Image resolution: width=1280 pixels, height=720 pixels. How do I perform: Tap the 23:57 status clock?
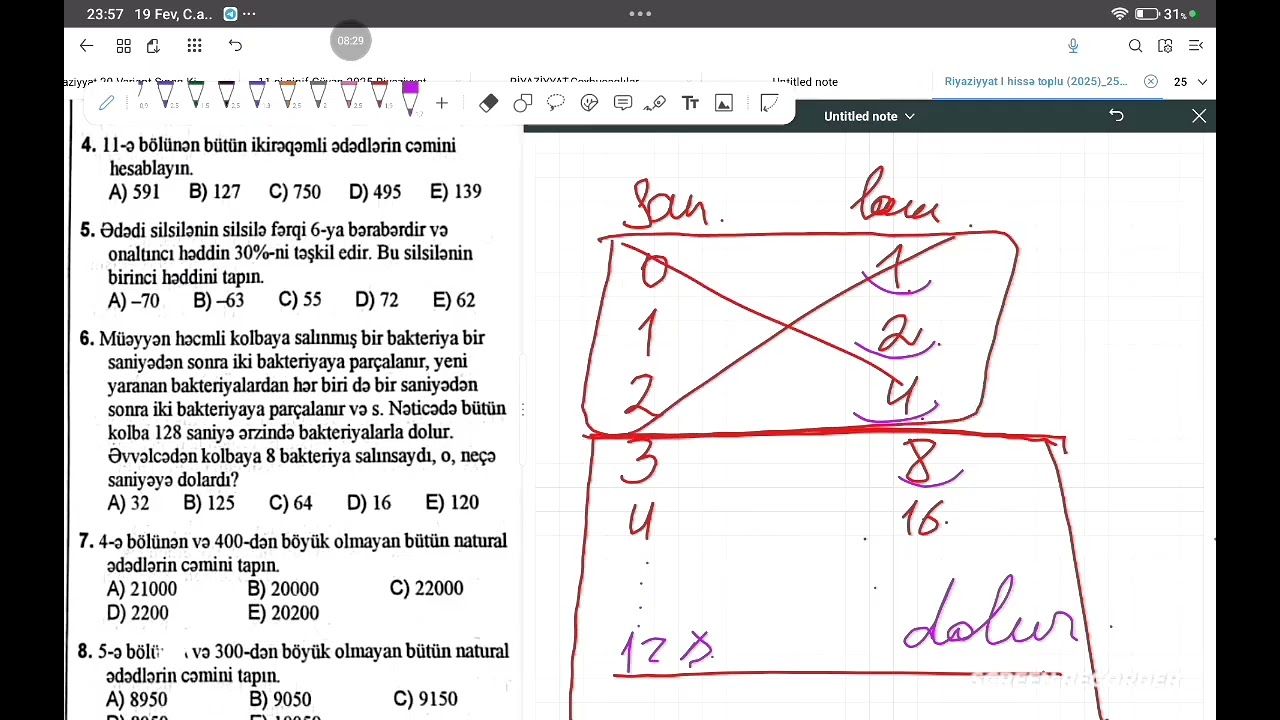coord(105,14)
